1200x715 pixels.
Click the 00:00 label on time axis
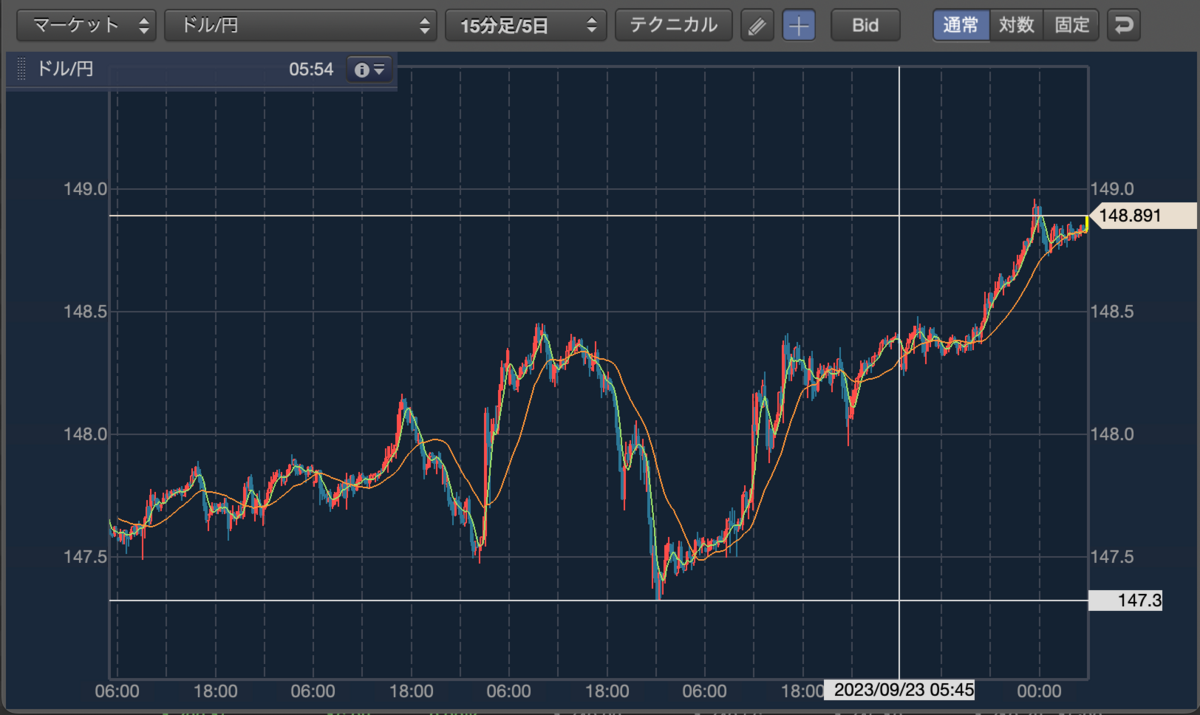tap(1038, 691)
